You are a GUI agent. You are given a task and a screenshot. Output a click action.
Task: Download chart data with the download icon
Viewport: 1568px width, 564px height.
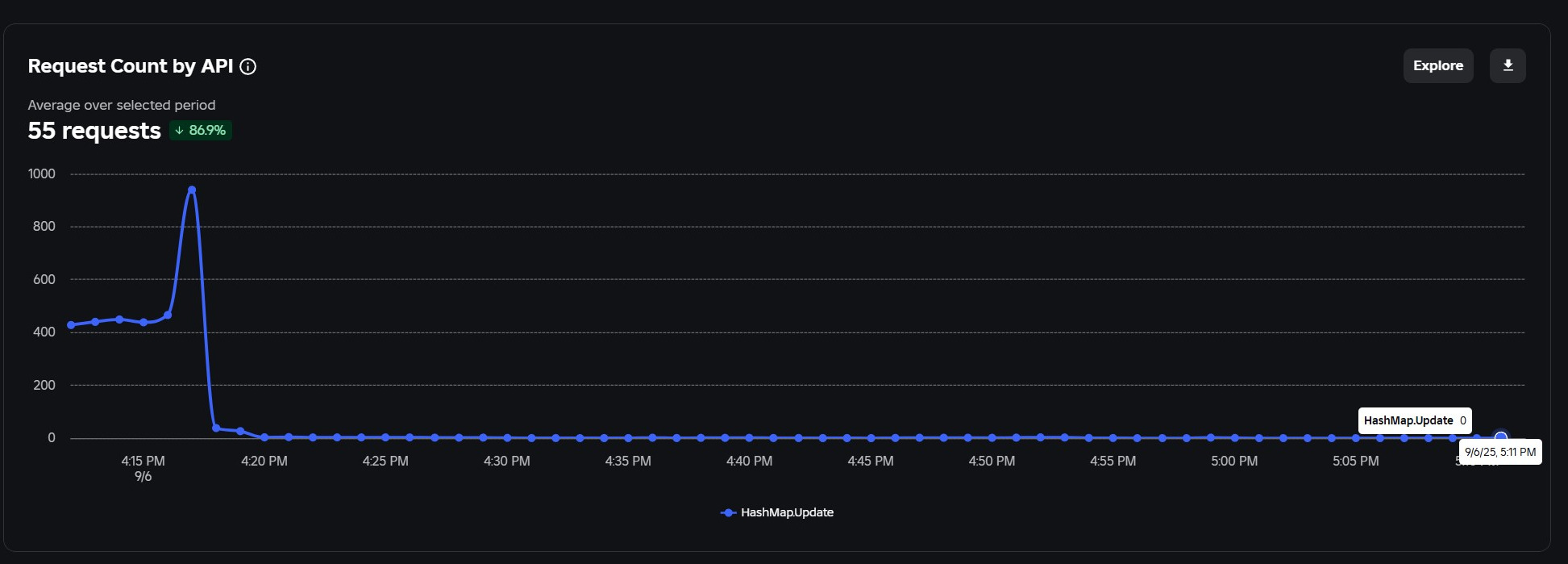pos(1508,65)
